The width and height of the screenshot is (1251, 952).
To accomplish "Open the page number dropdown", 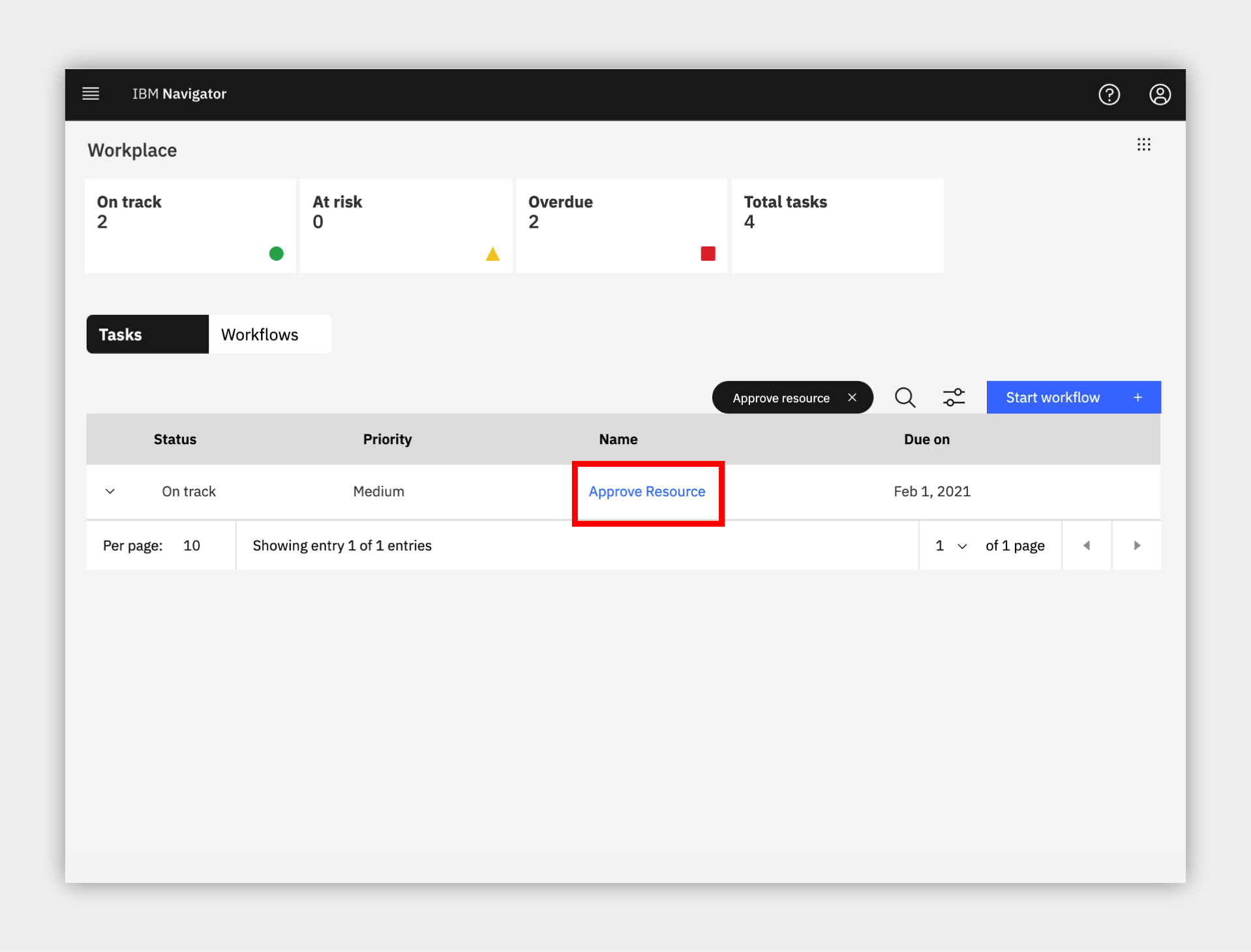I will pos(951,545).
